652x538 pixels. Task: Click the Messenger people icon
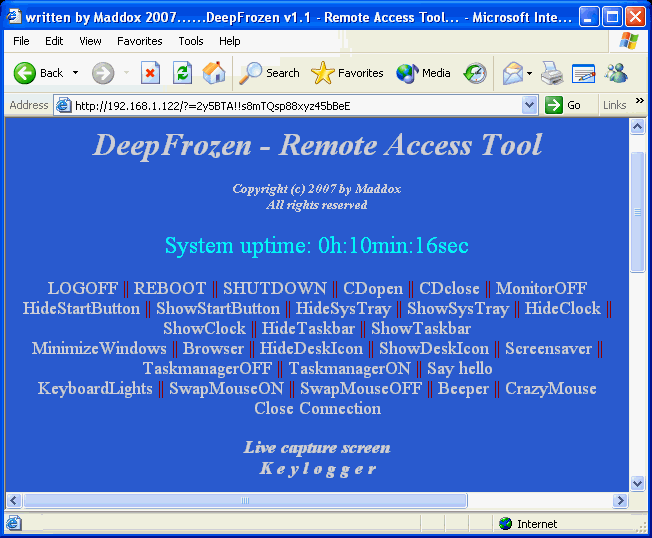tap(615, 73)
